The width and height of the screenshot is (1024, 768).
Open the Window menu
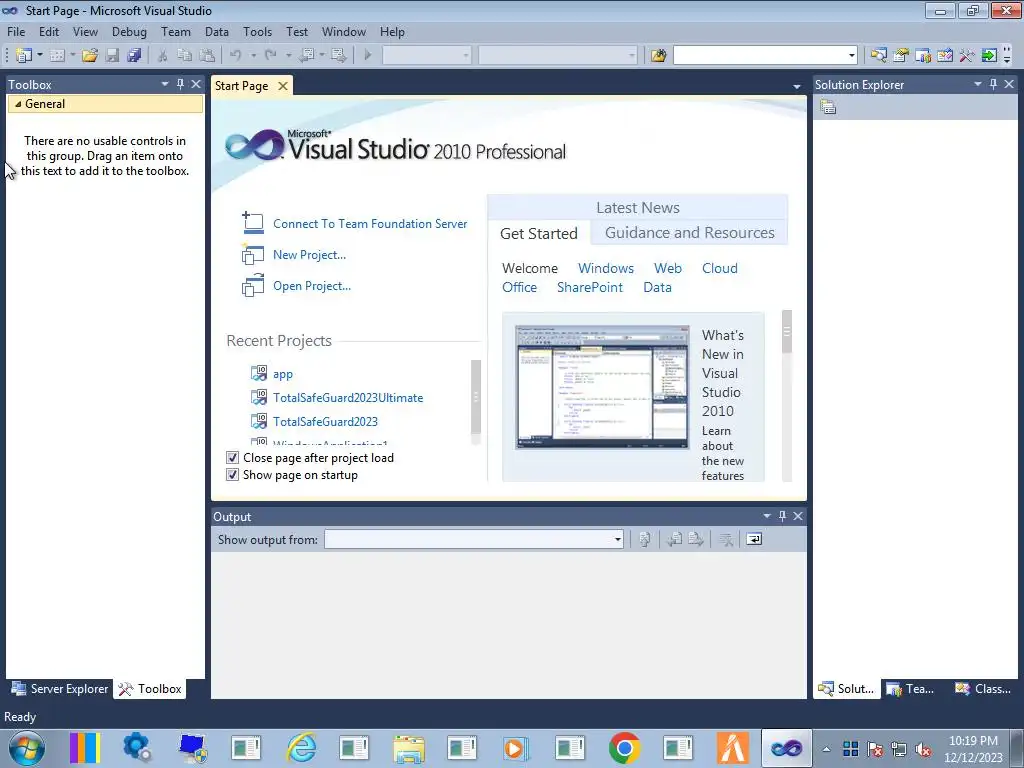click(344, 31)
